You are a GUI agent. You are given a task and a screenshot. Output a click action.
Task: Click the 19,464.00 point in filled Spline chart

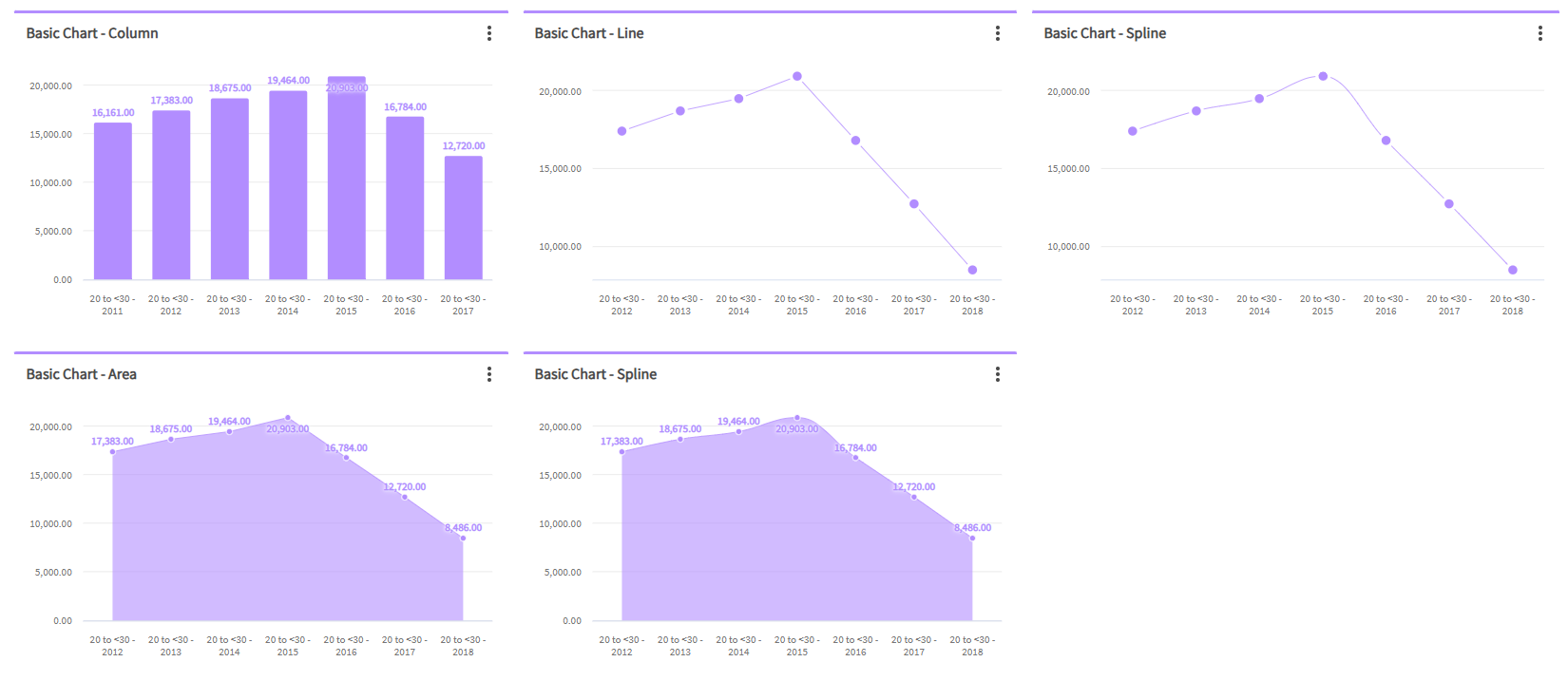click(x=738, y=431)
